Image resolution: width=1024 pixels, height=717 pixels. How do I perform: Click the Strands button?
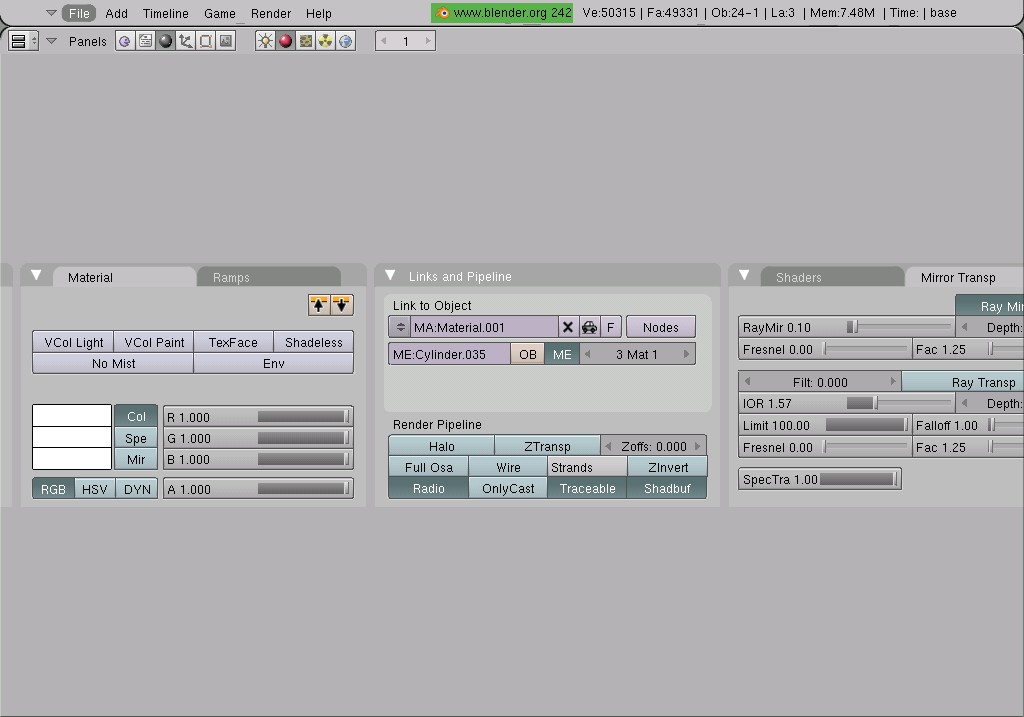pyautogui.click(x=587, y=467)
